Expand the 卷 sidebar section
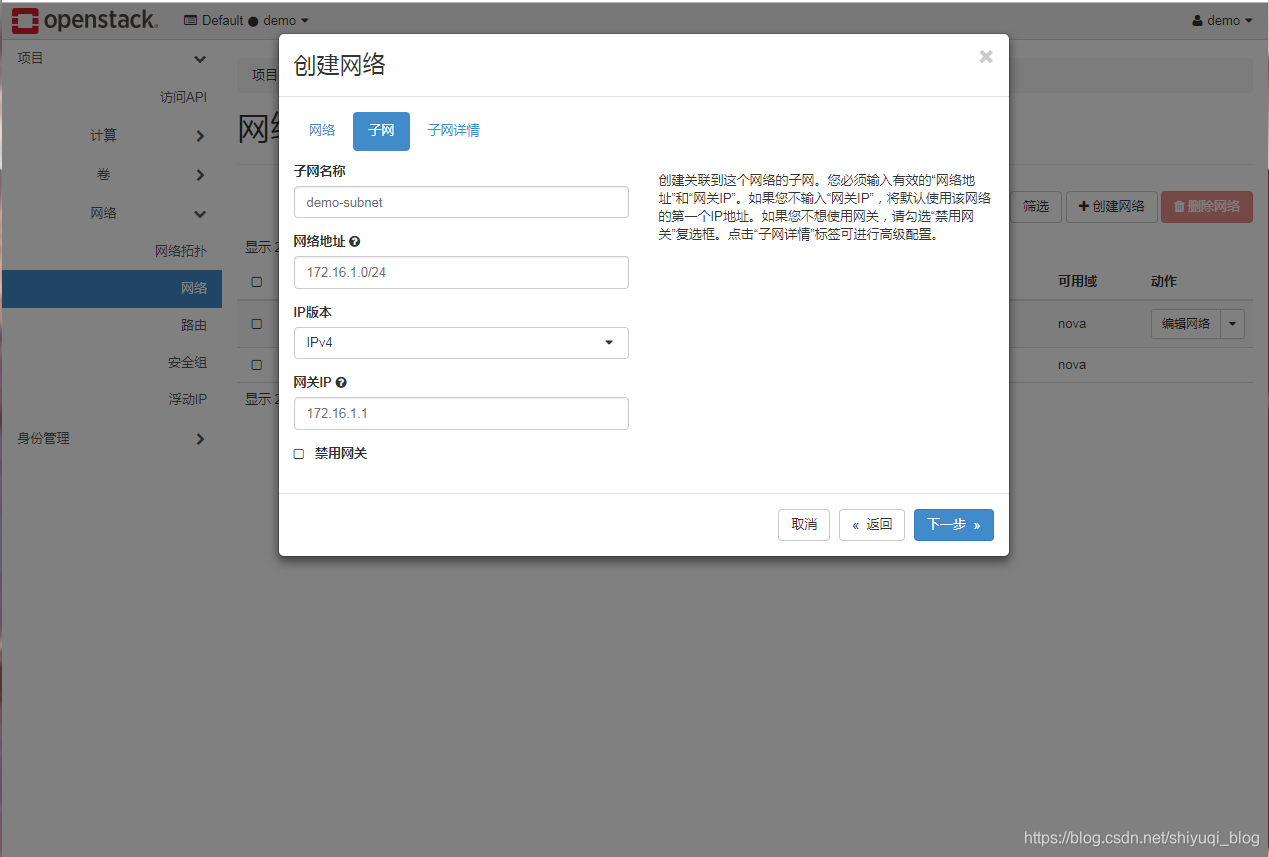This screenshot has width=1269, height=857. point(111,175)
